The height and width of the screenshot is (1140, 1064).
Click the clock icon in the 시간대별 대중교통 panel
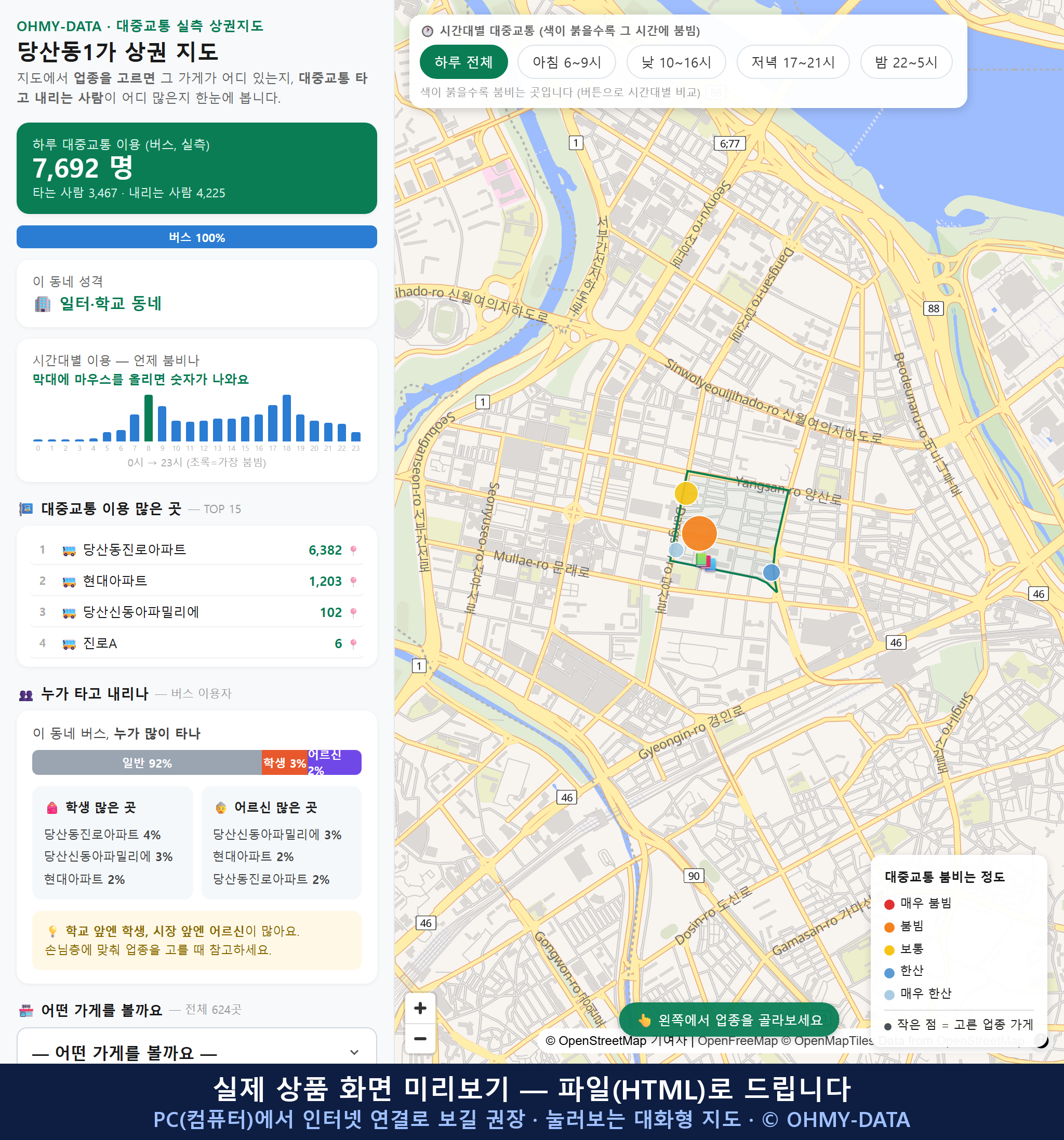click(428, 31)
